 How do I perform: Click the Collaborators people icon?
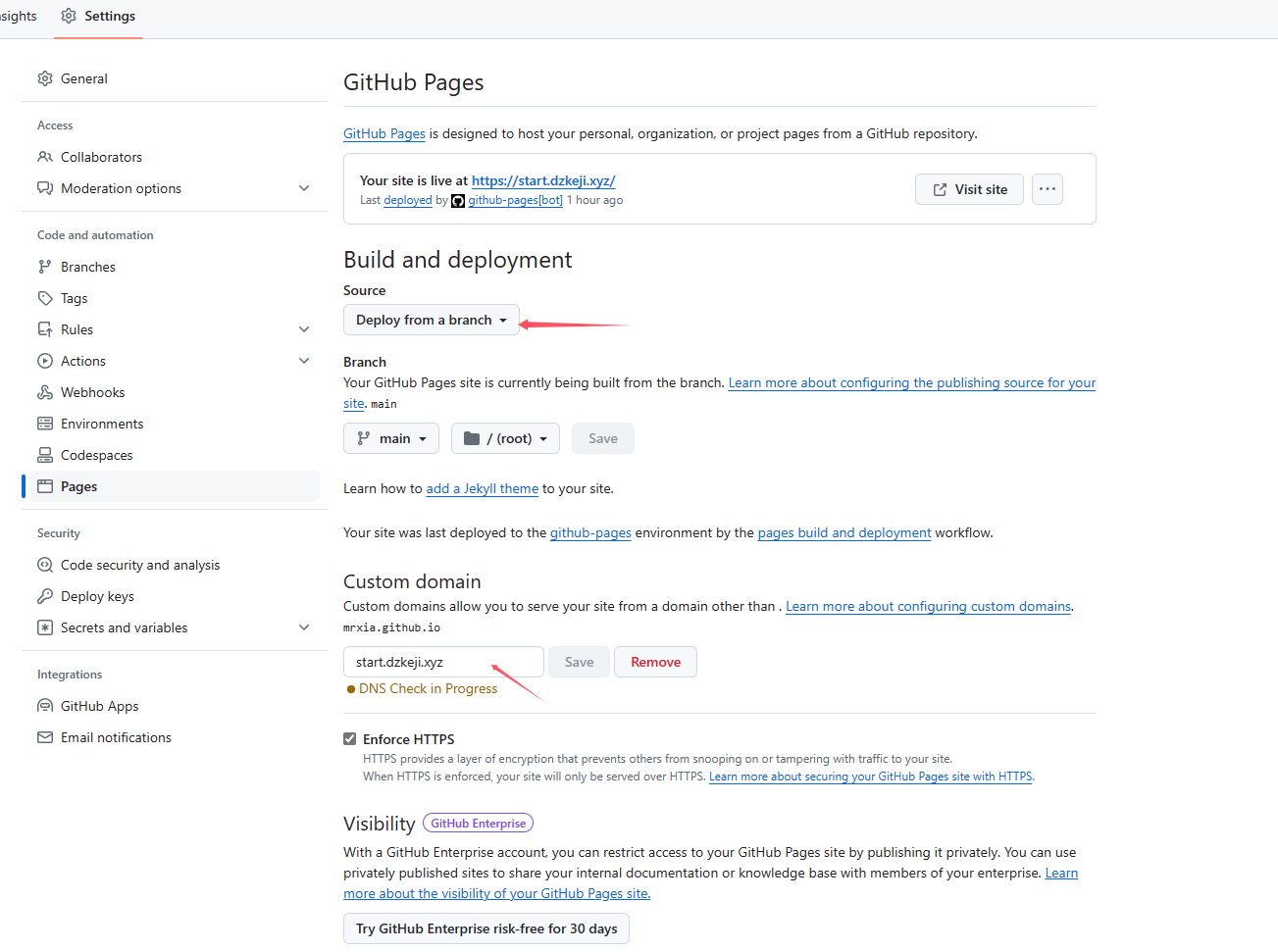point(45,157)
